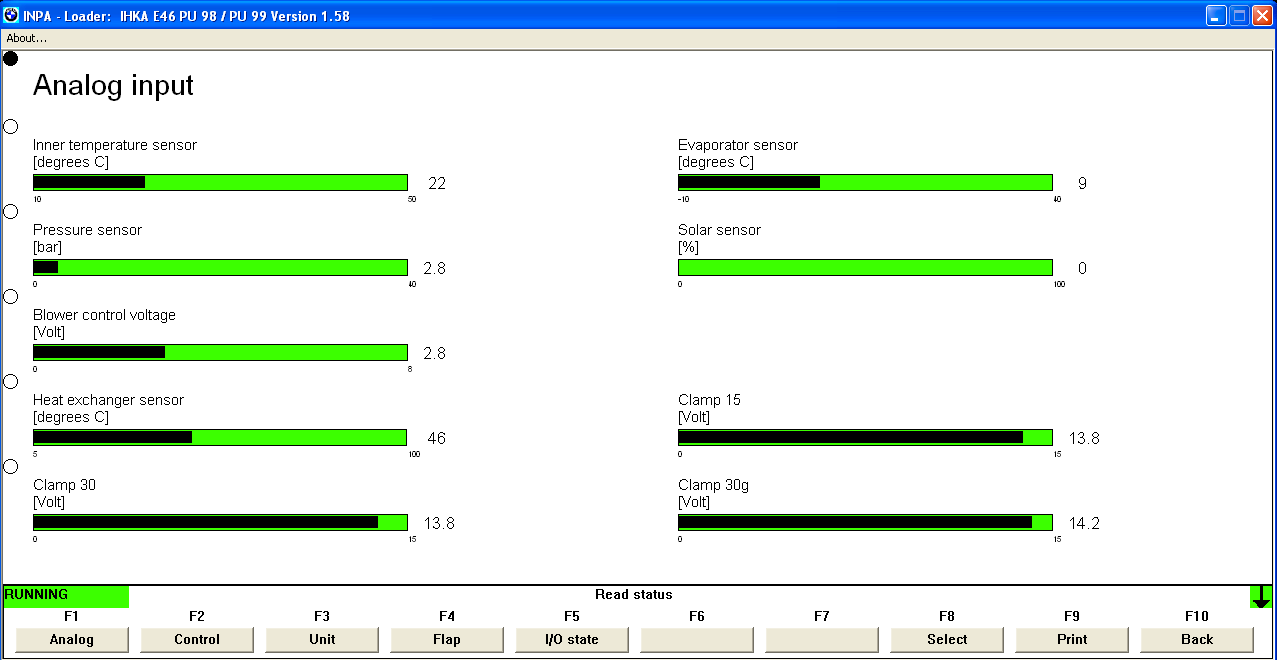Click the green down arrow in status bar
The height and width of the screenshot is (660, 1277).
[x=1261, y=596]
